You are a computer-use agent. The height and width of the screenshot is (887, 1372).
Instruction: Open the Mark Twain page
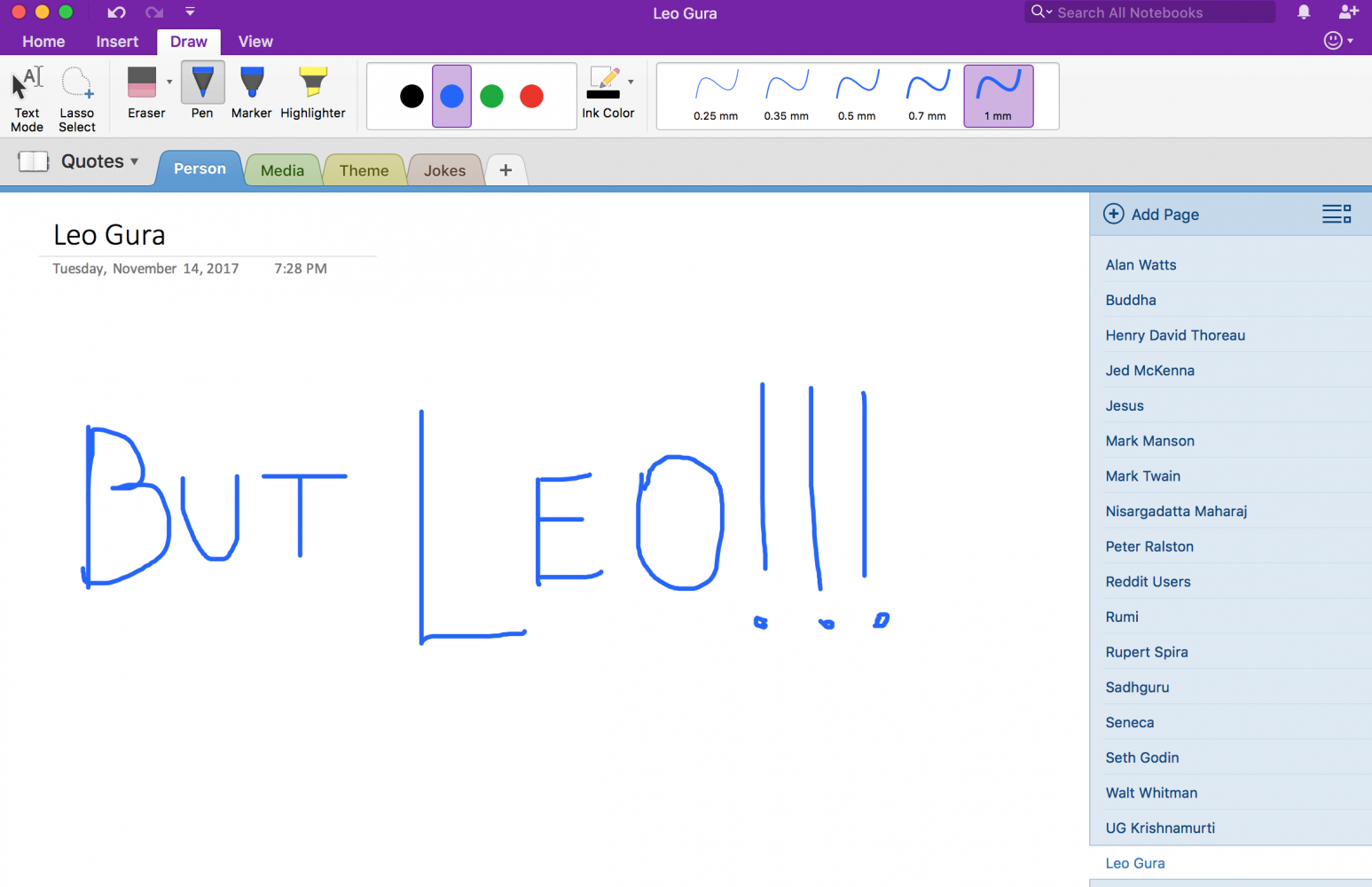point(1142,476)
